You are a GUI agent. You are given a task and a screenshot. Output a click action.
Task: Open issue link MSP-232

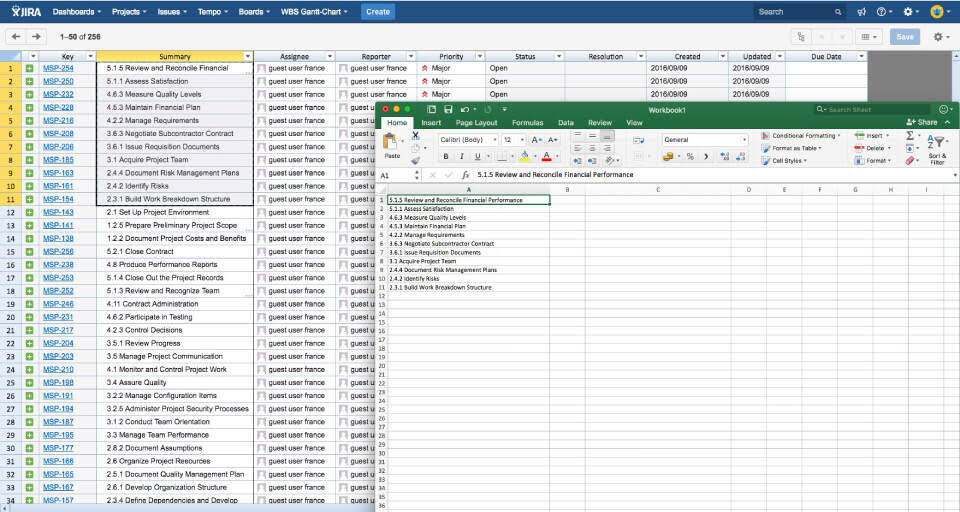click(58, 94)
